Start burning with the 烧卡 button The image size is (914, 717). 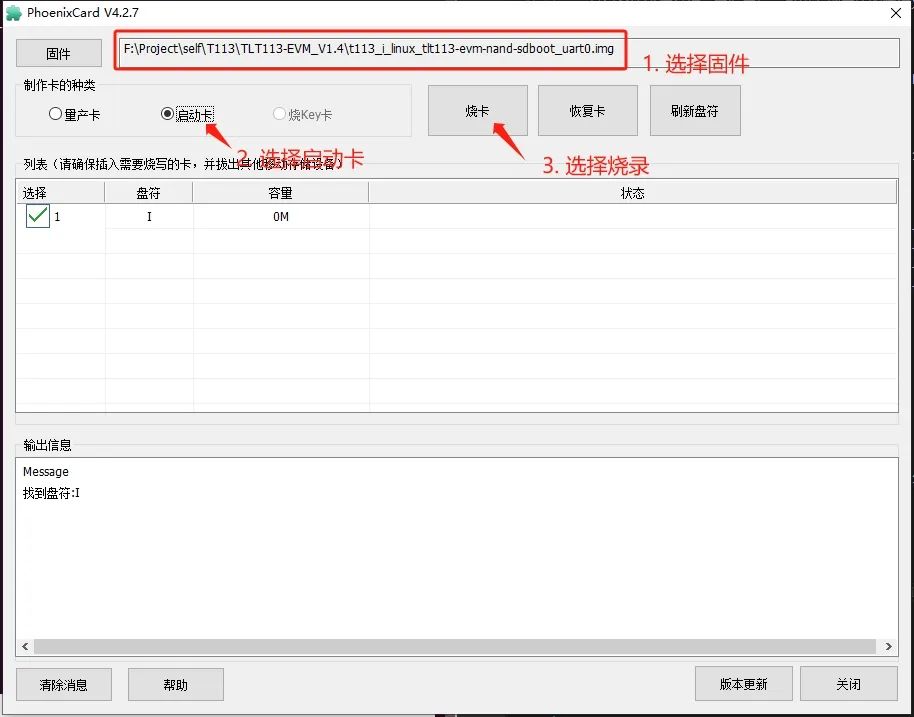(477, 111)
